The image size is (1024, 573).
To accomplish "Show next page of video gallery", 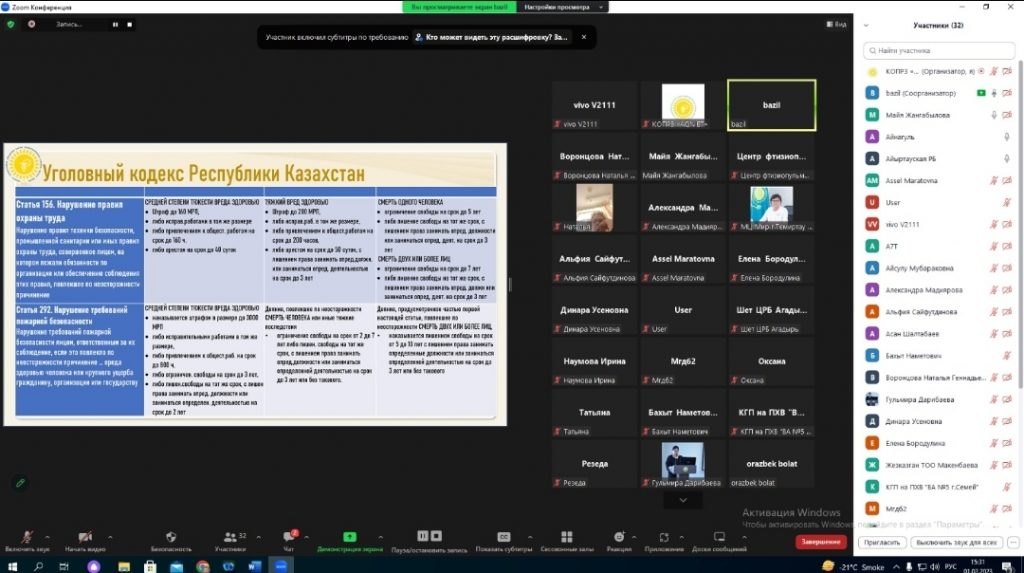I will pos(683,499).
